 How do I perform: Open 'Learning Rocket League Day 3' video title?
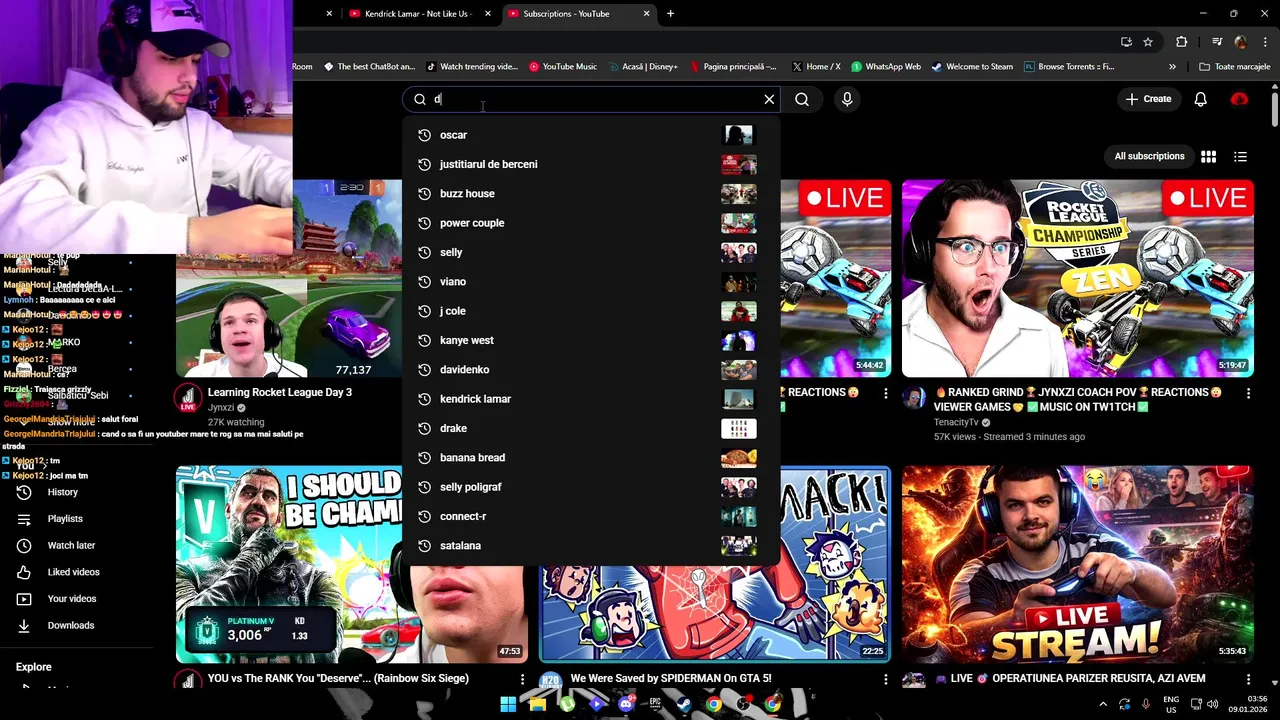[280, 392]
